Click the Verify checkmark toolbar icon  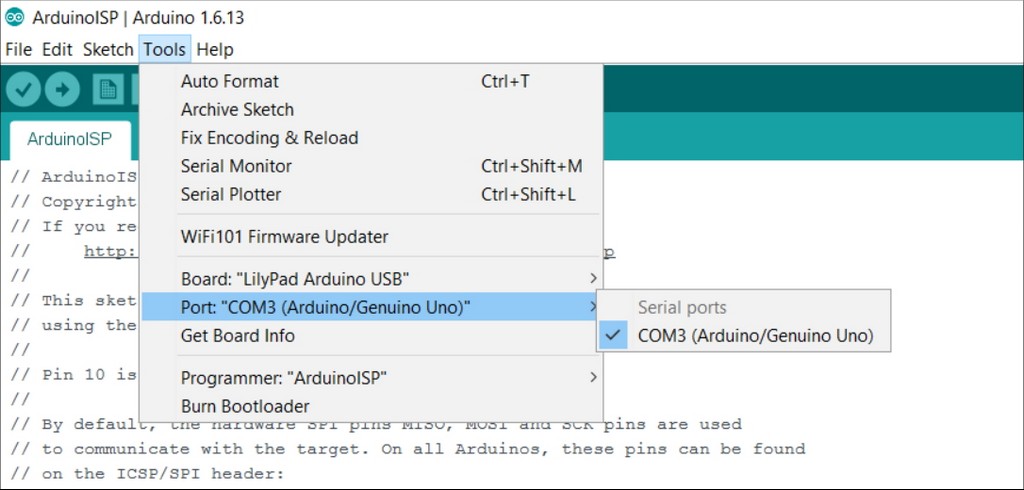pos(24,90)
